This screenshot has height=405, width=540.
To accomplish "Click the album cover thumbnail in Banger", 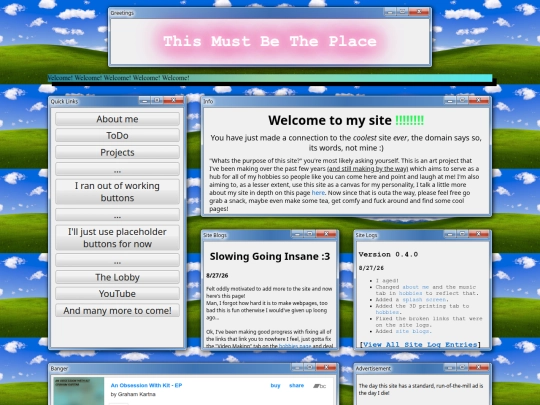I will (x=79, y=391).
